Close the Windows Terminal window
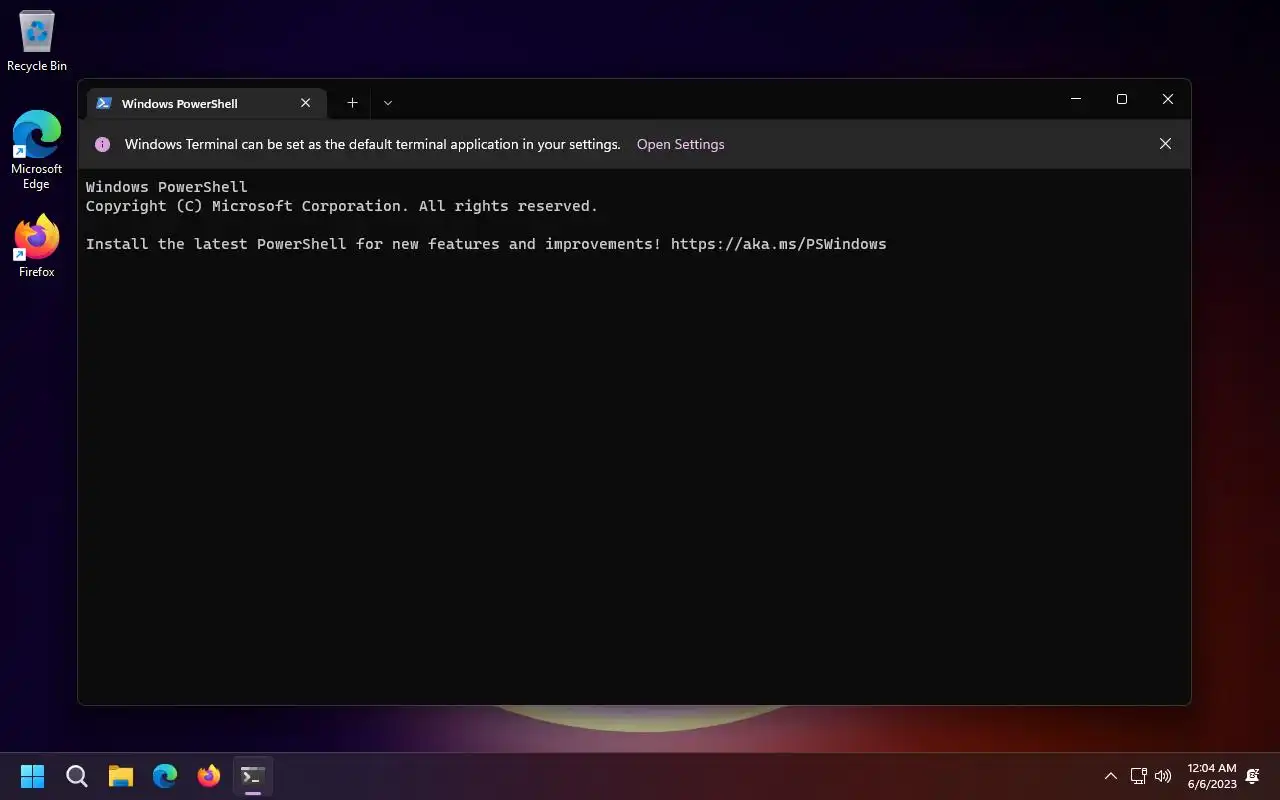This screenshot has height=800, width=1280. [x=1168, y=99]
